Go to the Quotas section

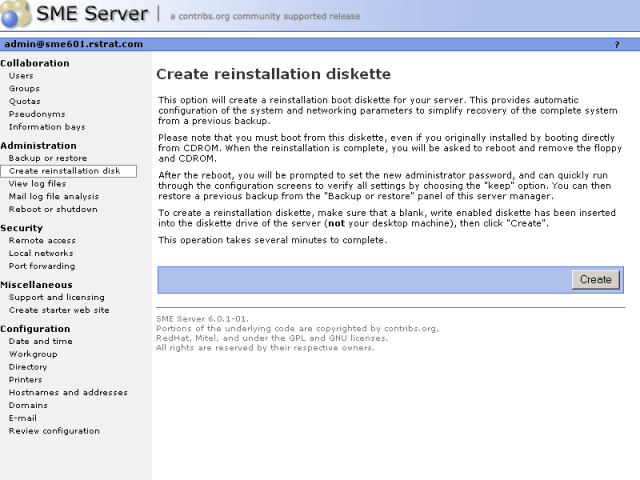[x=24, y=101]
